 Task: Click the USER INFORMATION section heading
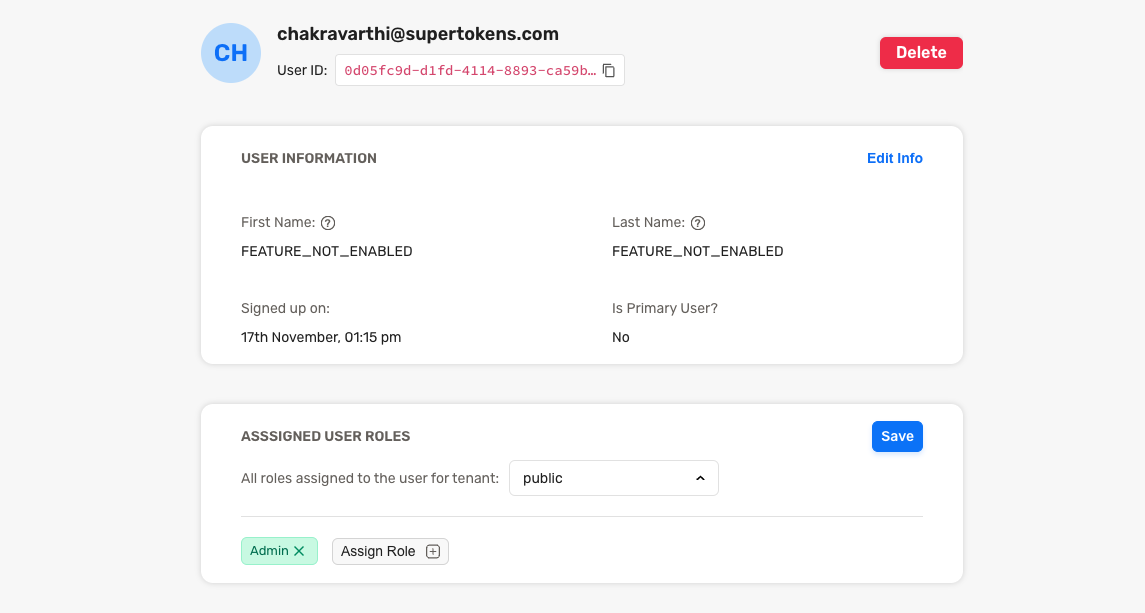tap(309, 158)
